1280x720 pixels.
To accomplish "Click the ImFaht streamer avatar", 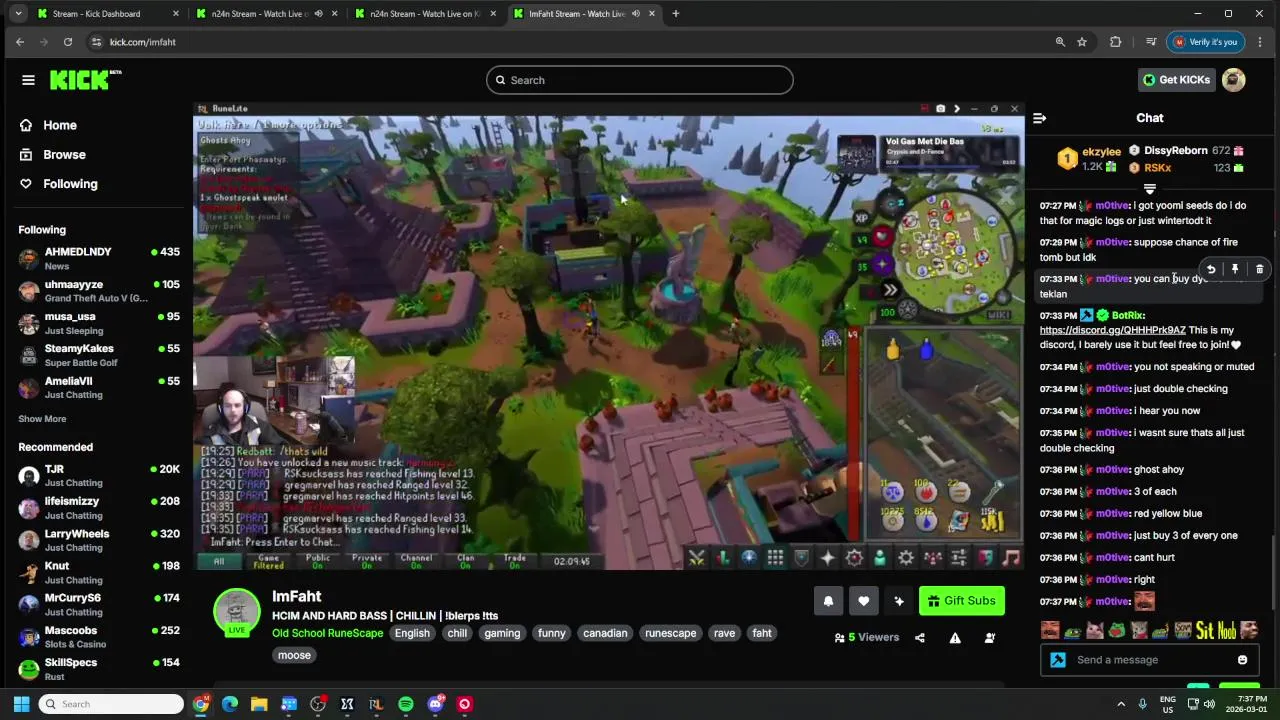I will click(x=237, y=610).
